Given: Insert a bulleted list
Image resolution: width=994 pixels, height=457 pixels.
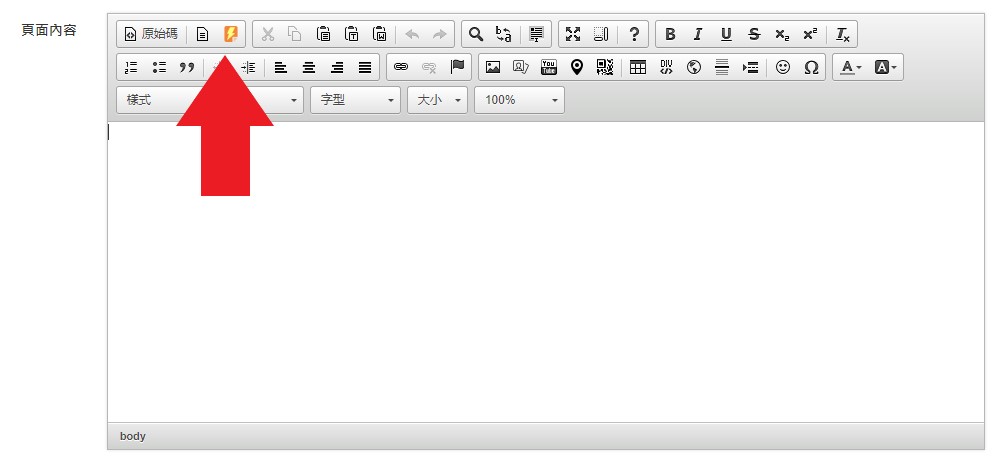Looking at the screenshot, I should click(x=159, y=67).
